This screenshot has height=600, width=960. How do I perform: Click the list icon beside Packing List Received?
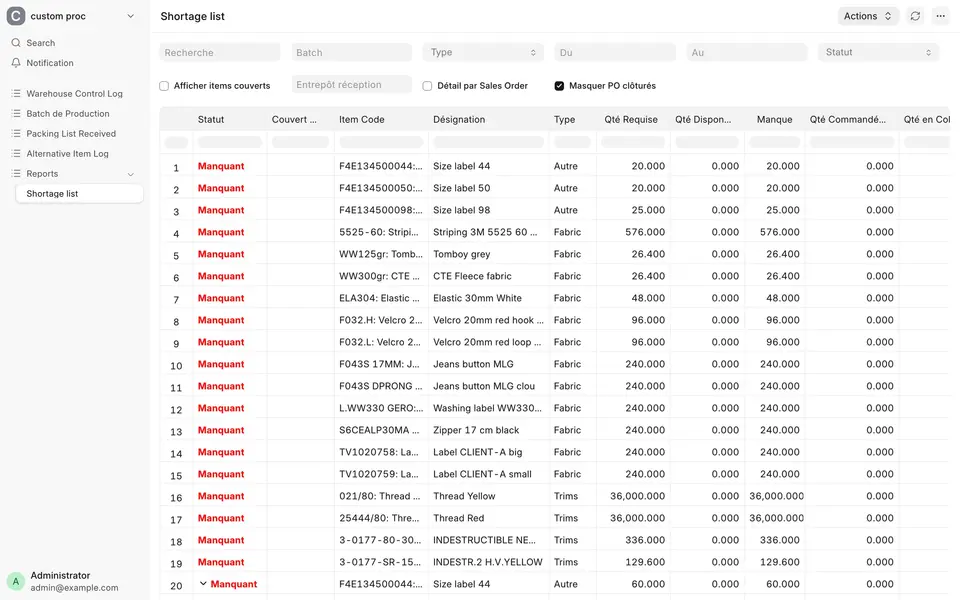click(16, 133)
